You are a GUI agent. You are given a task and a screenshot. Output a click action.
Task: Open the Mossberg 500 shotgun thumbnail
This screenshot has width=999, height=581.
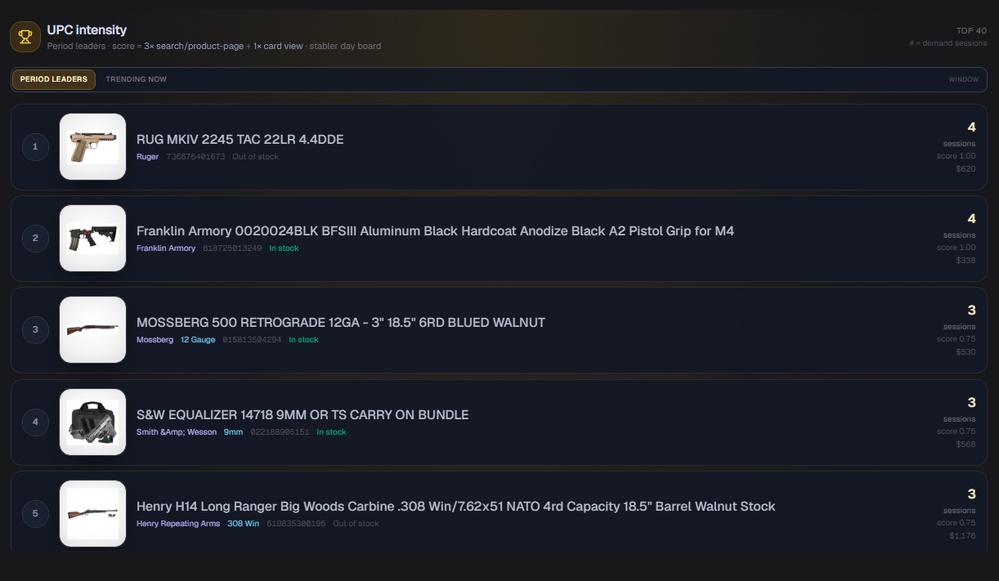92,329
